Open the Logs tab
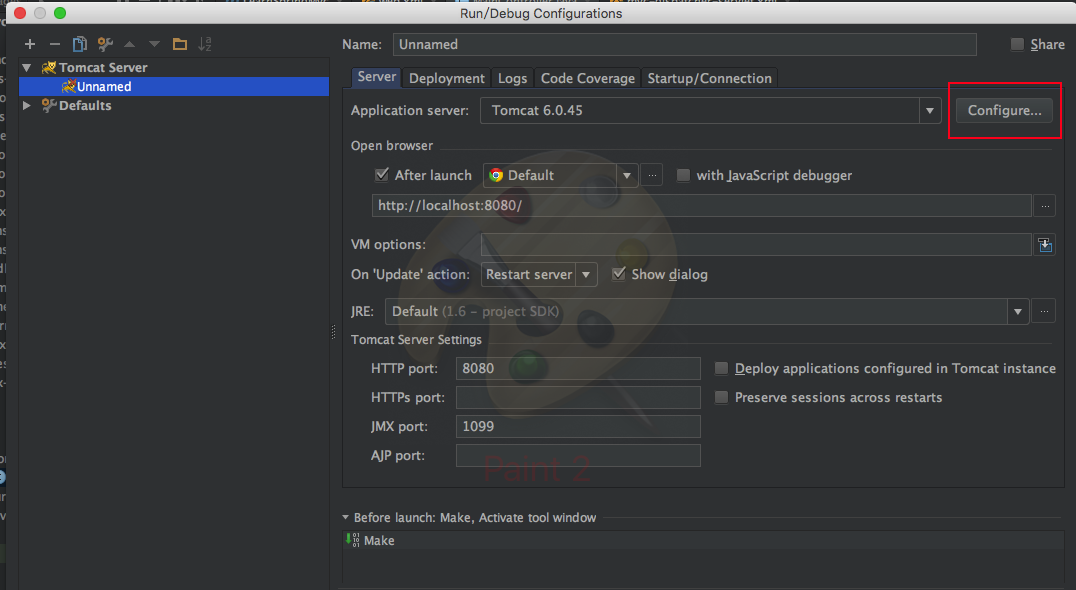This screenshot has width=1076, height=590. pyautogui.click(x=513, y=78)
